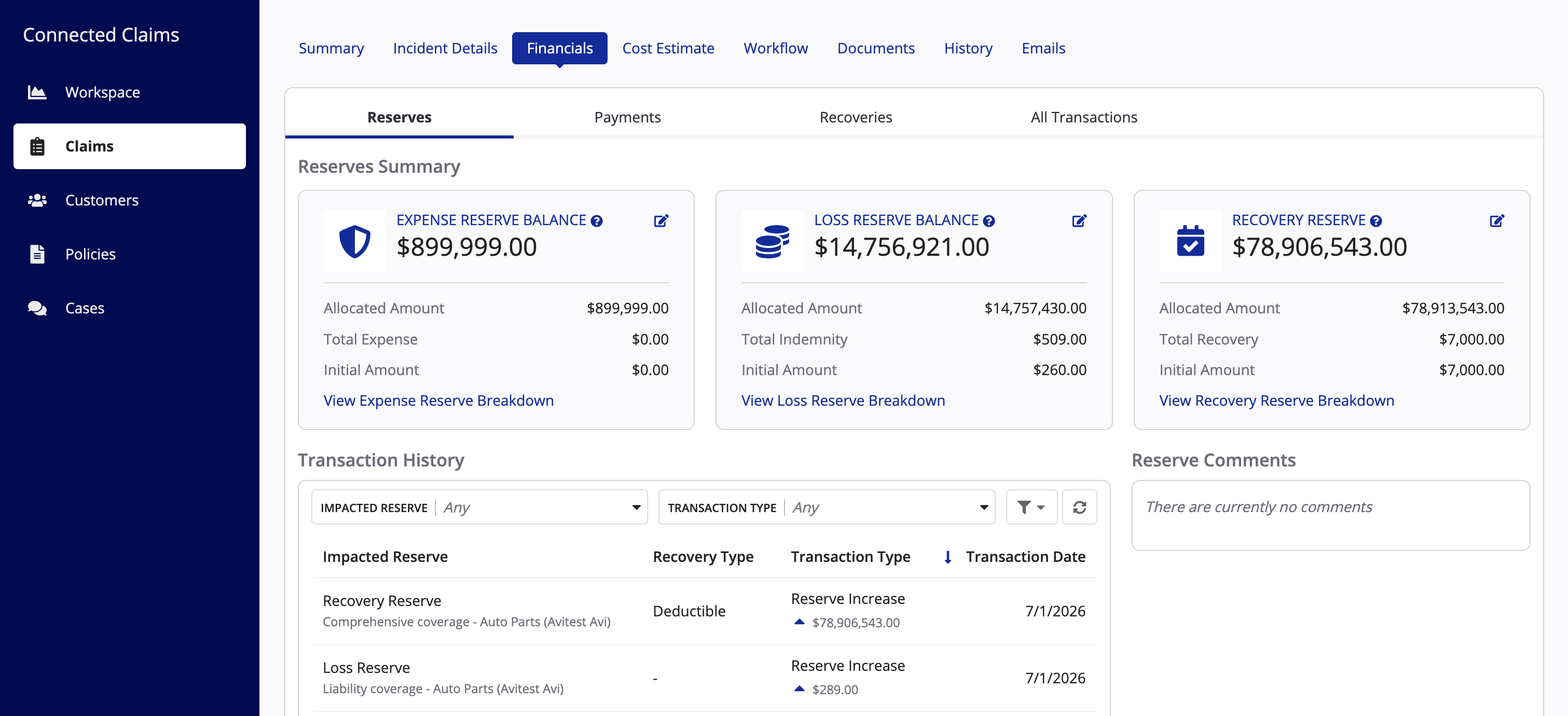Click the Transaction Date column header
The width and height of the screenshot is (1568, 716).
click(x=1026, y=557)
